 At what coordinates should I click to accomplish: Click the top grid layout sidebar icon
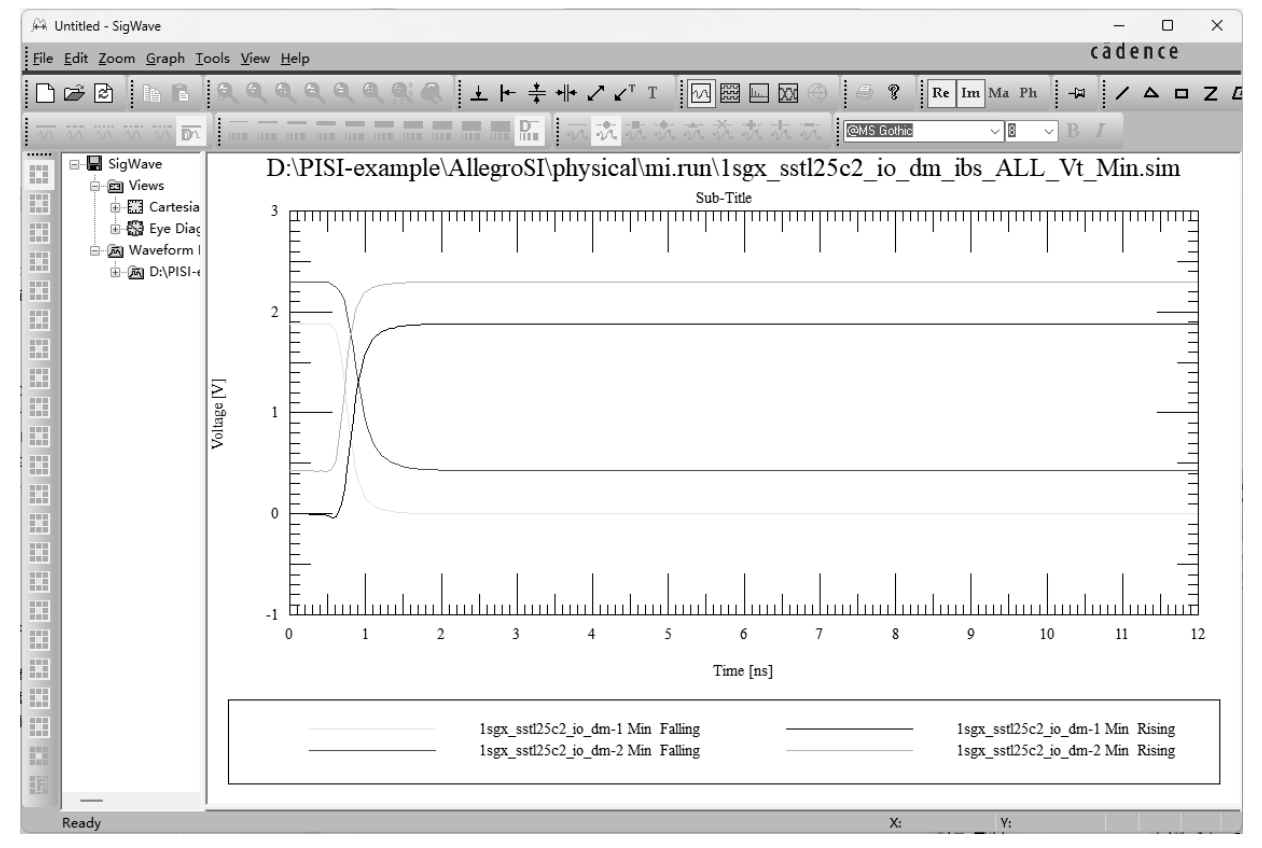click(38, 173)
